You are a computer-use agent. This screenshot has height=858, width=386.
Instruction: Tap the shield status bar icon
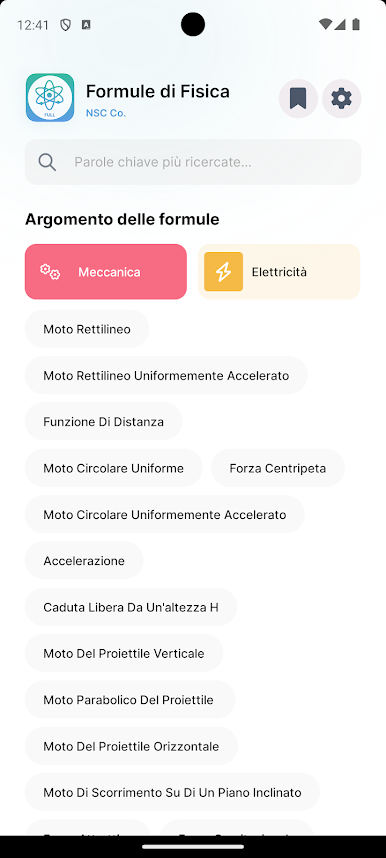(x=66, y=25)
